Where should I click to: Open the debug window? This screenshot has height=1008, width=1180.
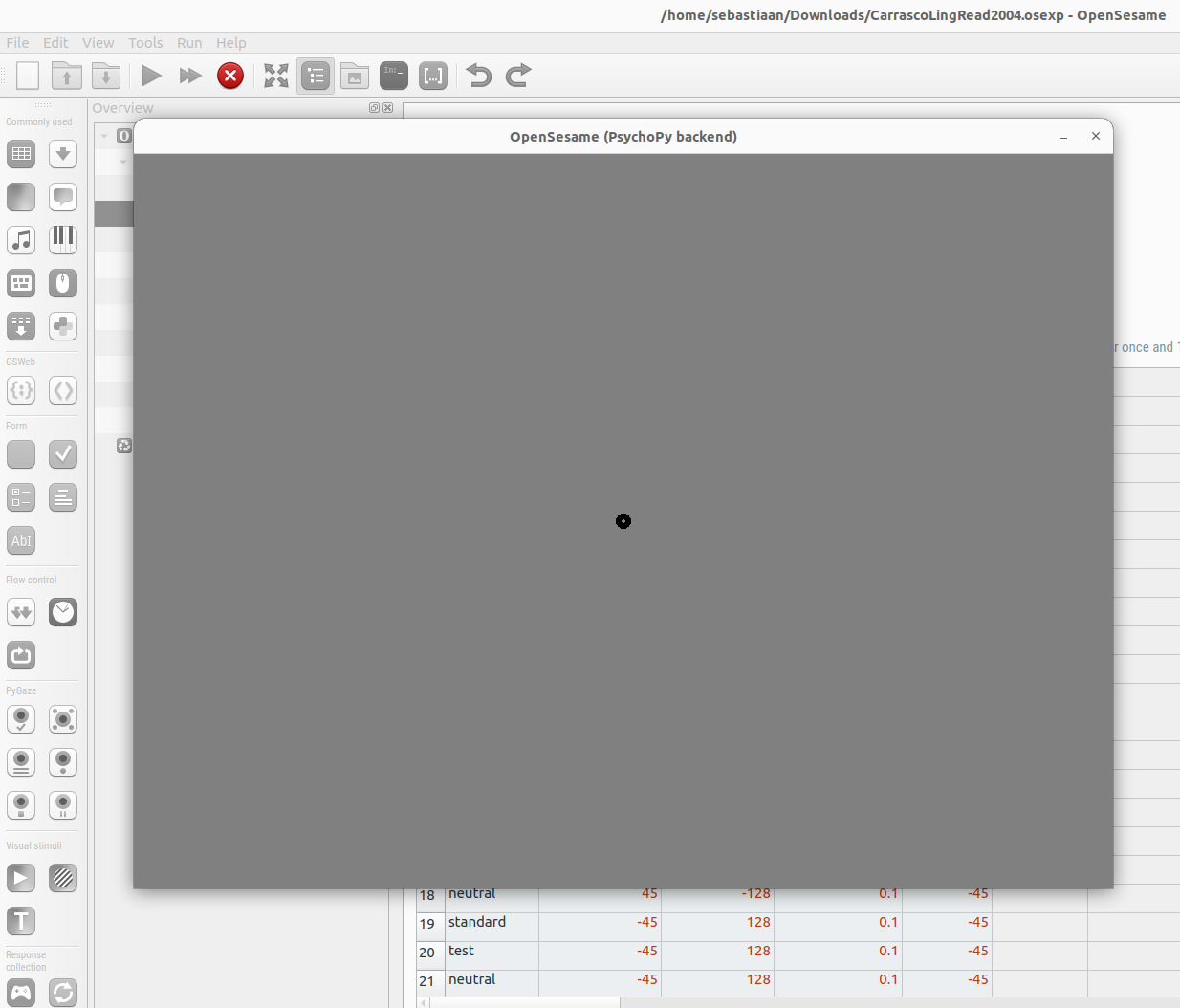pos(394,76)
